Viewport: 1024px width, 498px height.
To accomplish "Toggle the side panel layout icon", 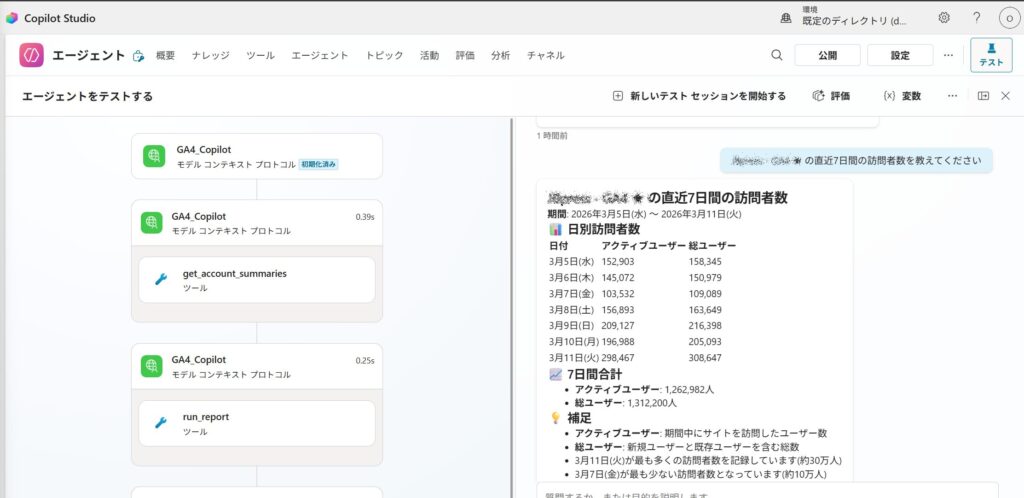I will [983, 96].
